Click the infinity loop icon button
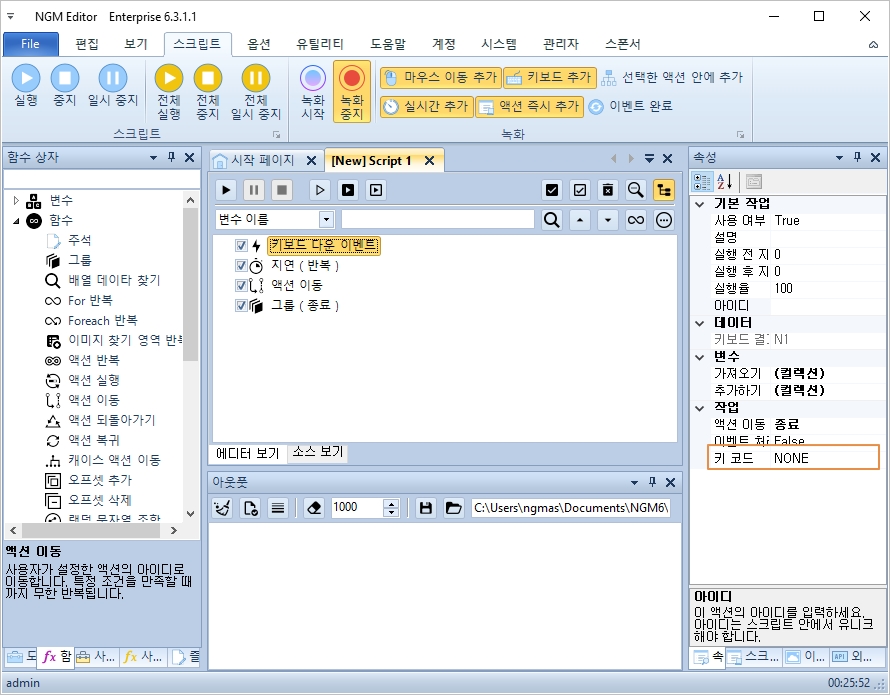The height and width of the screenshot is (695, 890). pyautogui.click(x=636, y=220)
